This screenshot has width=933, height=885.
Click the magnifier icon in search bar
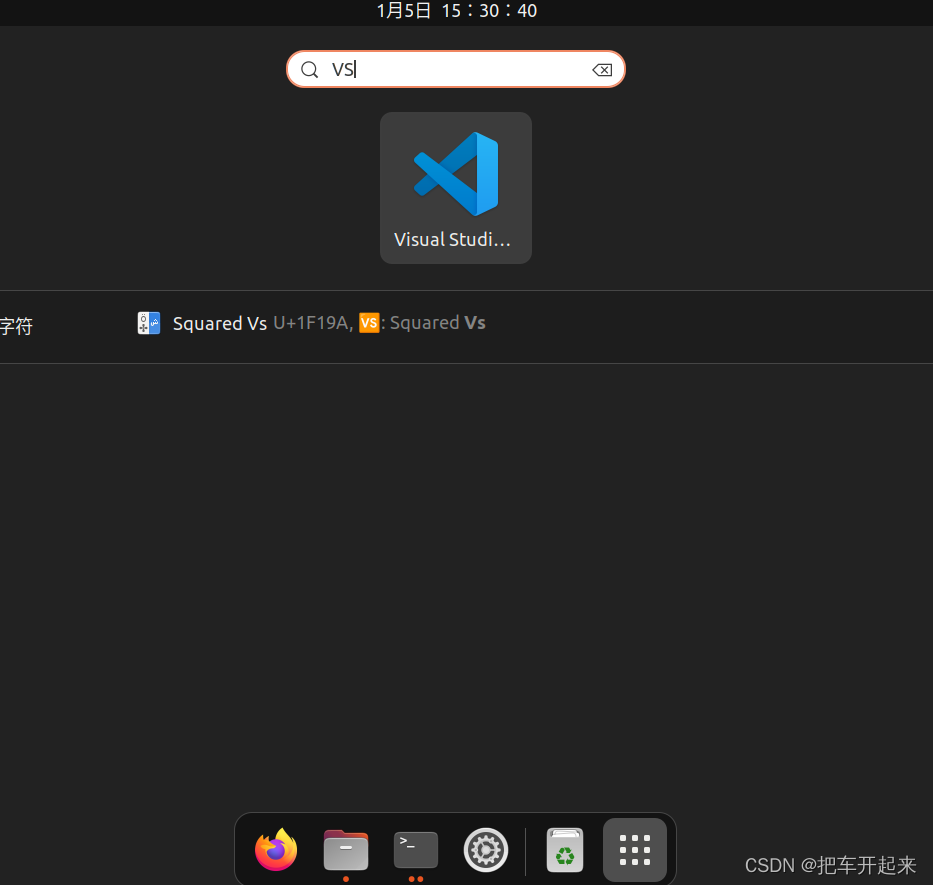point(309,70)
